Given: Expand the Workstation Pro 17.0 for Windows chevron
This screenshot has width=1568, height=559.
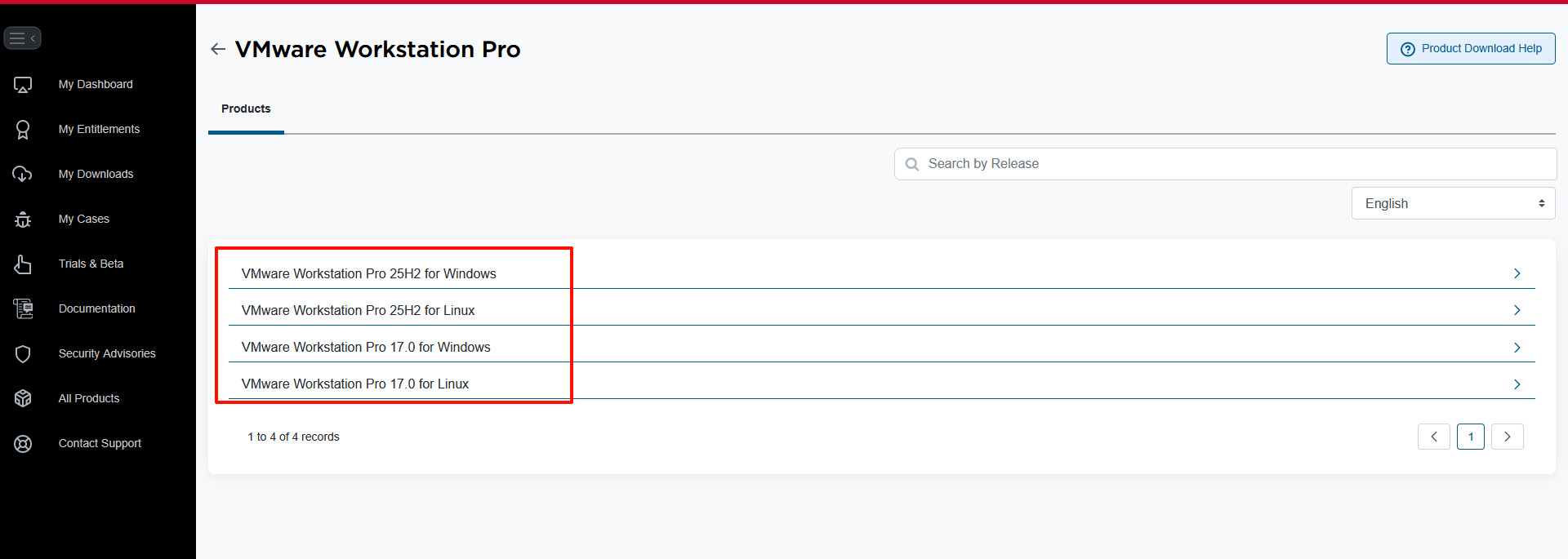Looking at the screenshot, I should pyautogui.click(x=1517, y=347).
